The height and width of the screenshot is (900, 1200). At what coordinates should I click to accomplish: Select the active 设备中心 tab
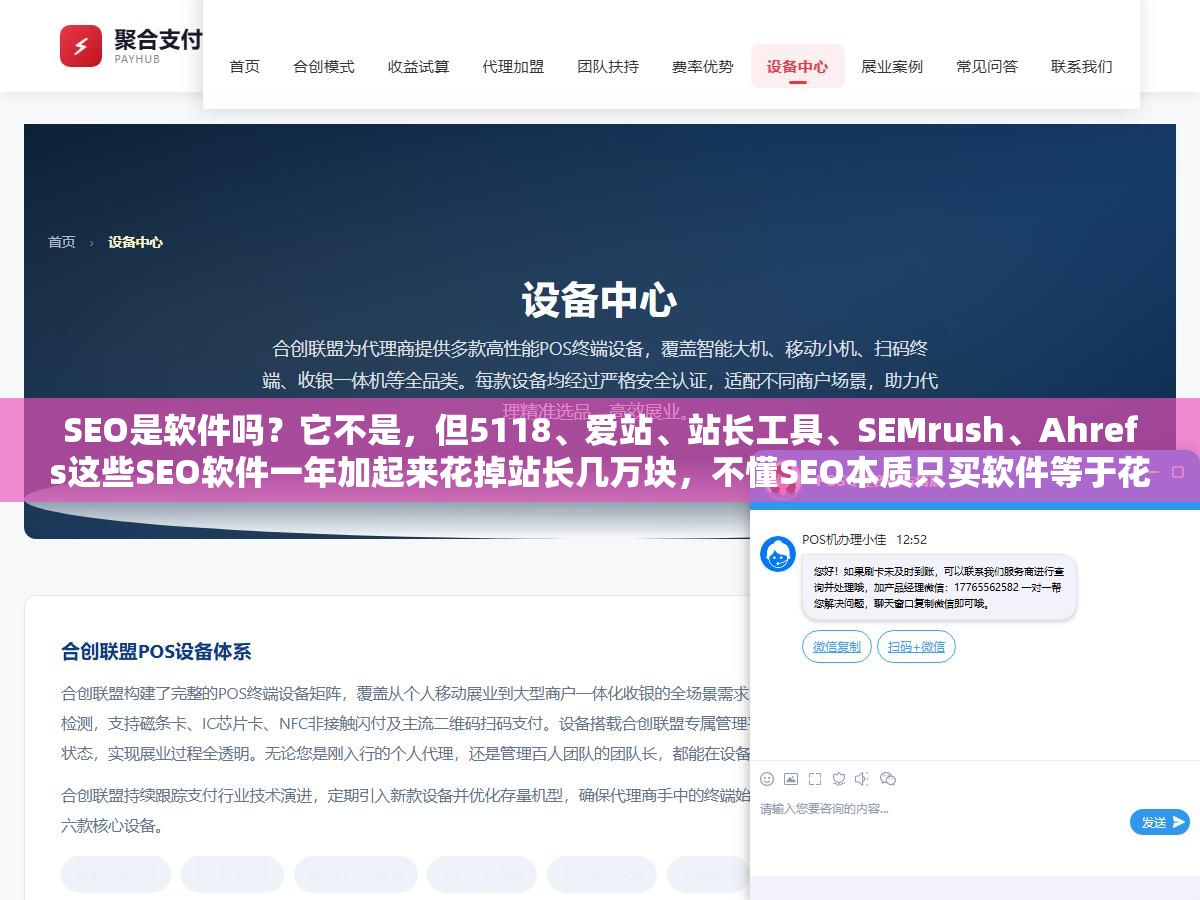tap(798, 67)
